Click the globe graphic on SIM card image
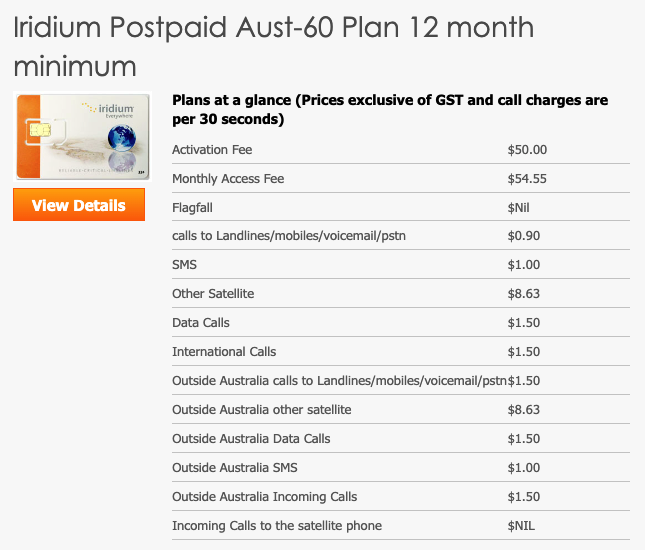645x552 pixels. 122,138
